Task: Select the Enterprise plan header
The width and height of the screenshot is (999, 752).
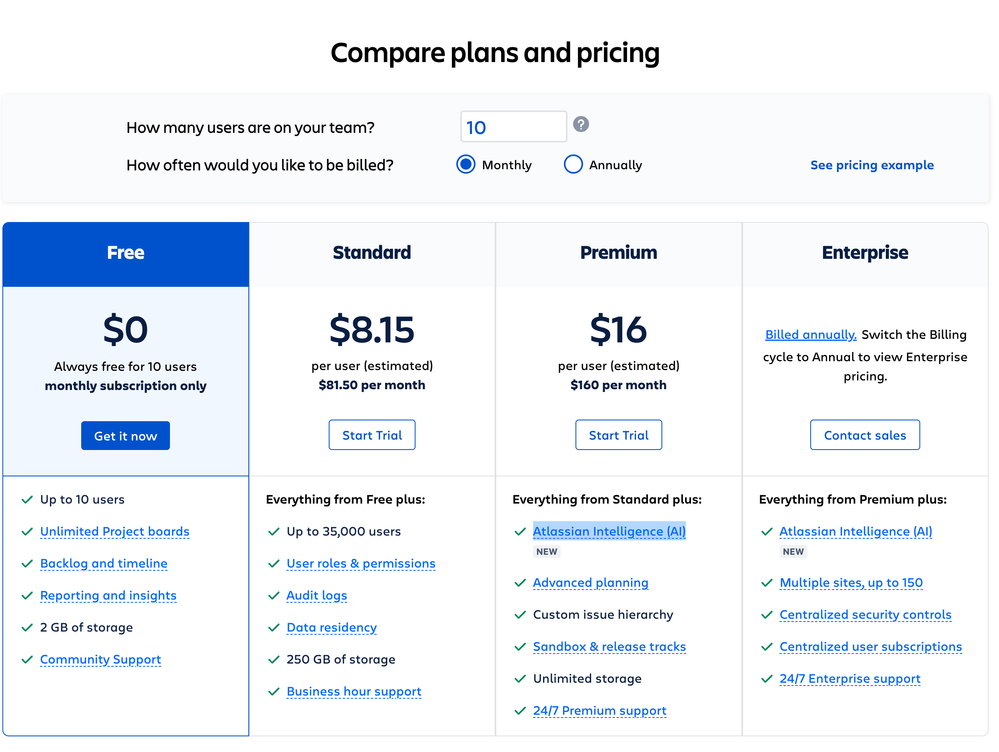Action: pyautogui.click(x=865, y=254)
